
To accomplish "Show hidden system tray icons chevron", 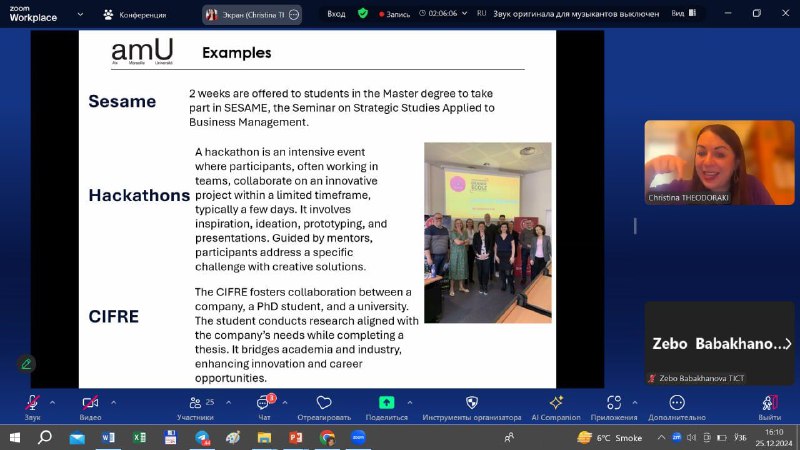I will 661,437.
